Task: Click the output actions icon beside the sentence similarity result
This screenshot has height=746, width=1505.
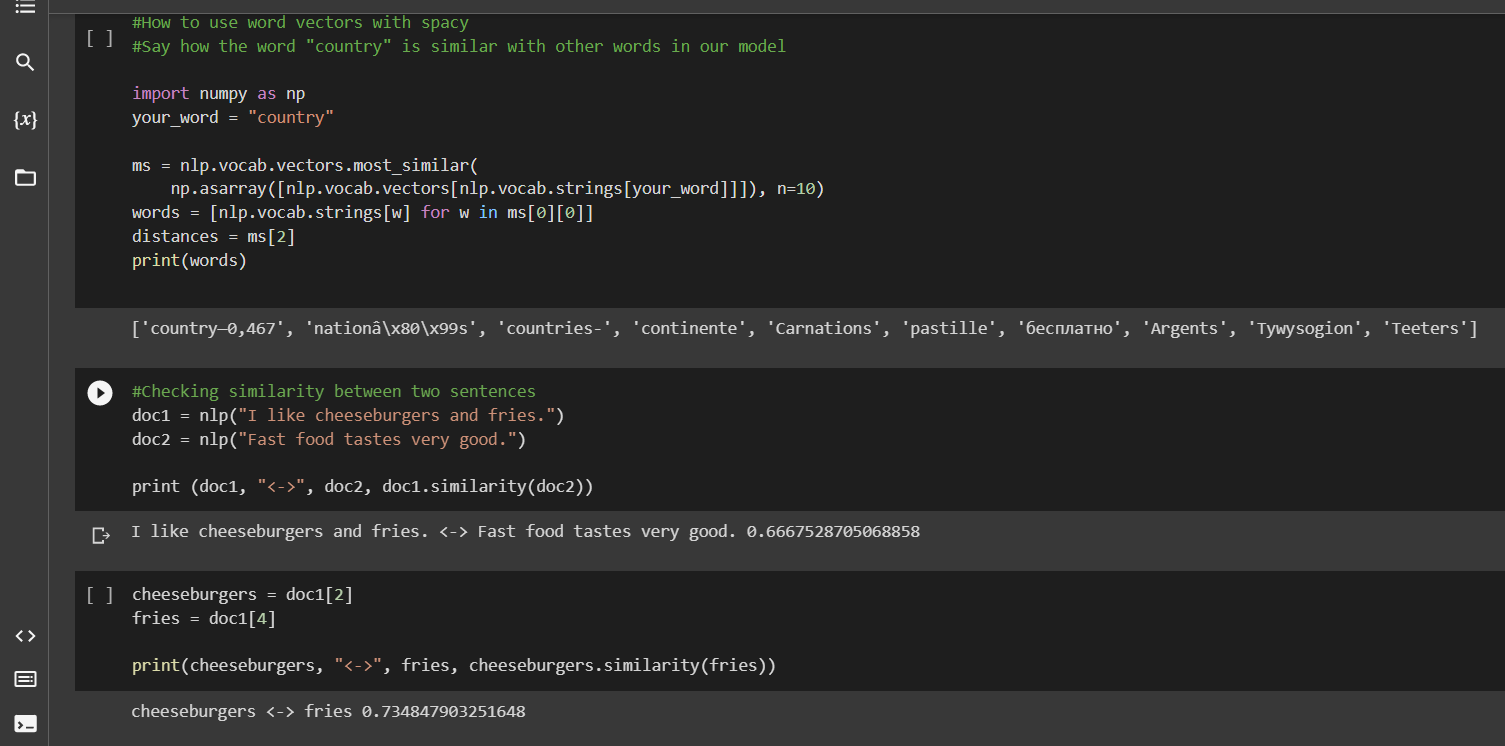Action: [x=100, y=536]
